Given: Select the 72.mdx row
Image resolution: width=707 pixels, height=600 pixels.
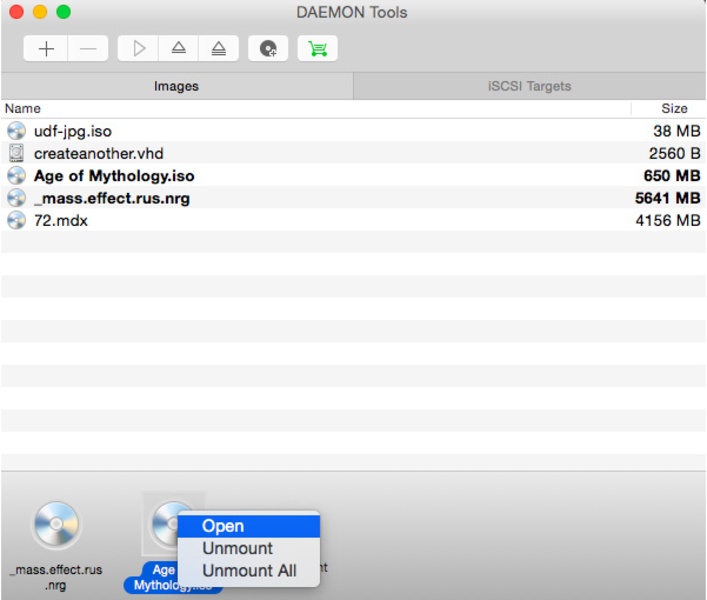Looking at the screenshot, I should [x=354, y=220].
